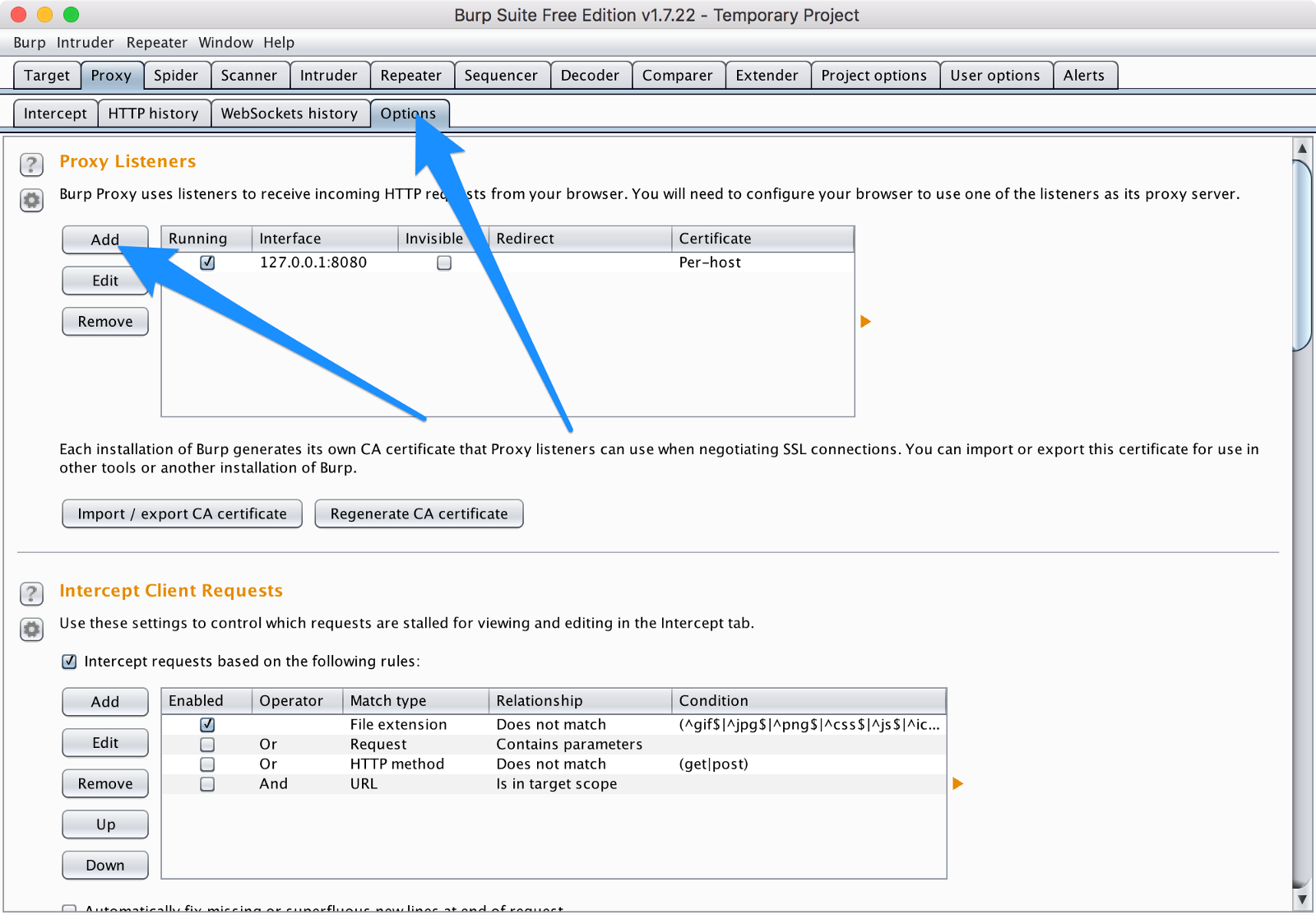Switch to the Spider tab
Screen dimensions: 1316x915
[x=176, y=75]
